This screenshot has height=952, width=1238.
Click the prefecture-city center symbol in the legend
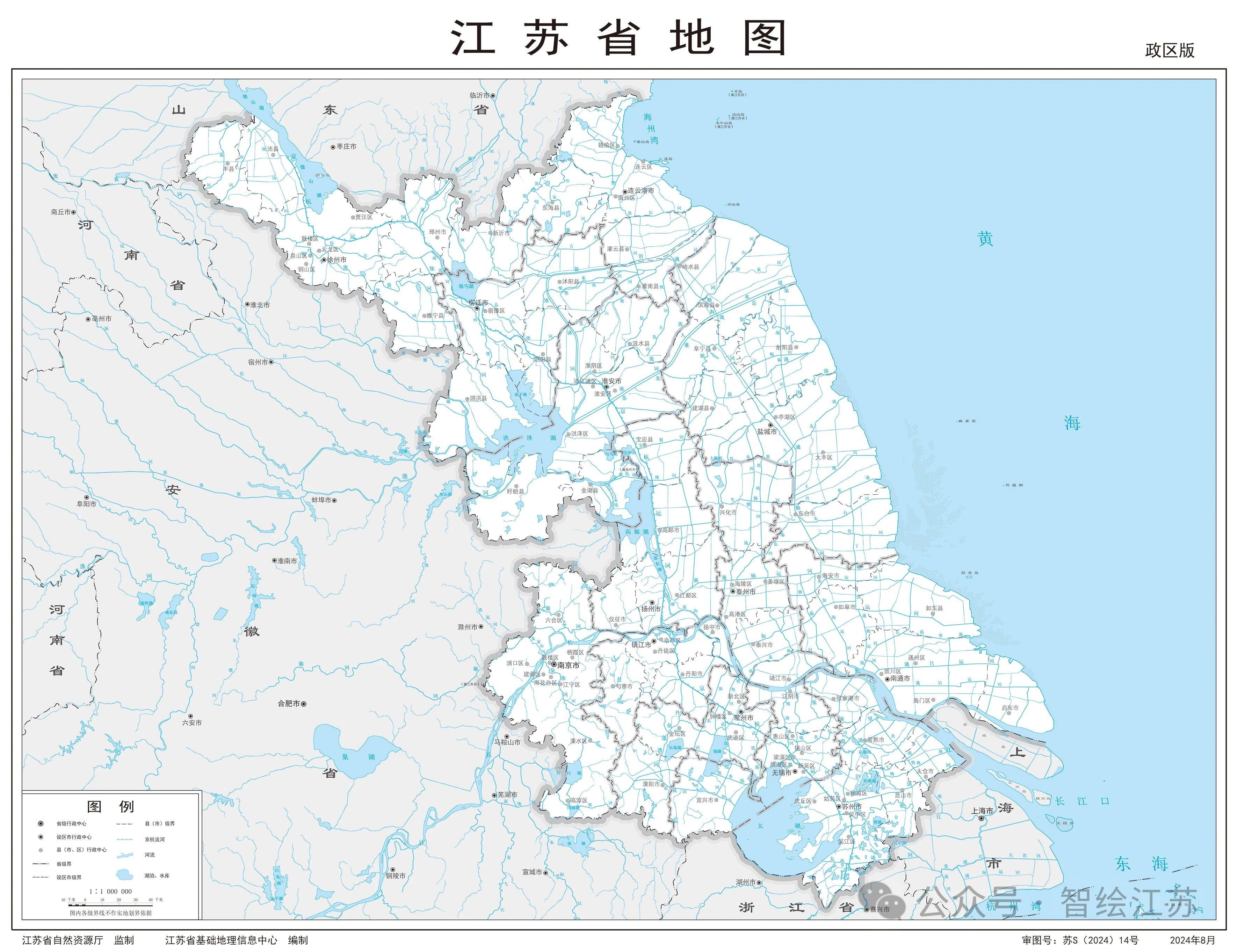(x=40, y=837)
